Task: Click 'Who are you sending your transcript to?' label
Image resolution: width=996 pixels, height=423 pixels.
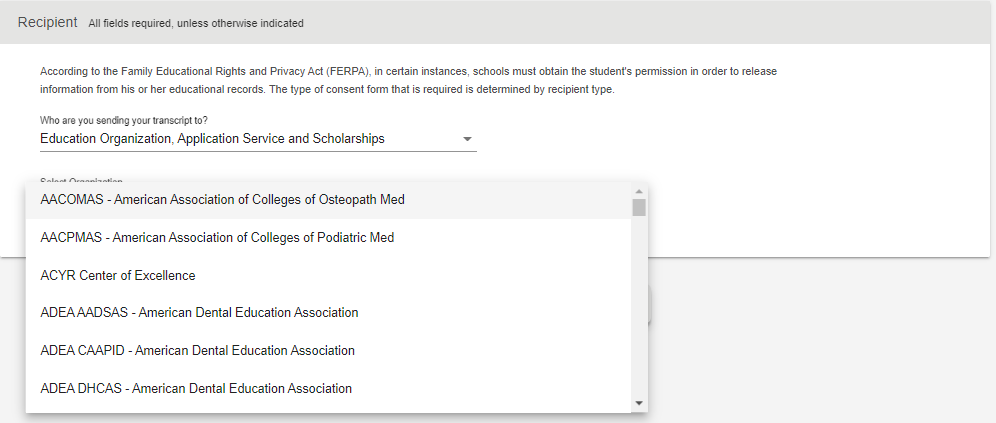Action: click(x=124, y=120)
